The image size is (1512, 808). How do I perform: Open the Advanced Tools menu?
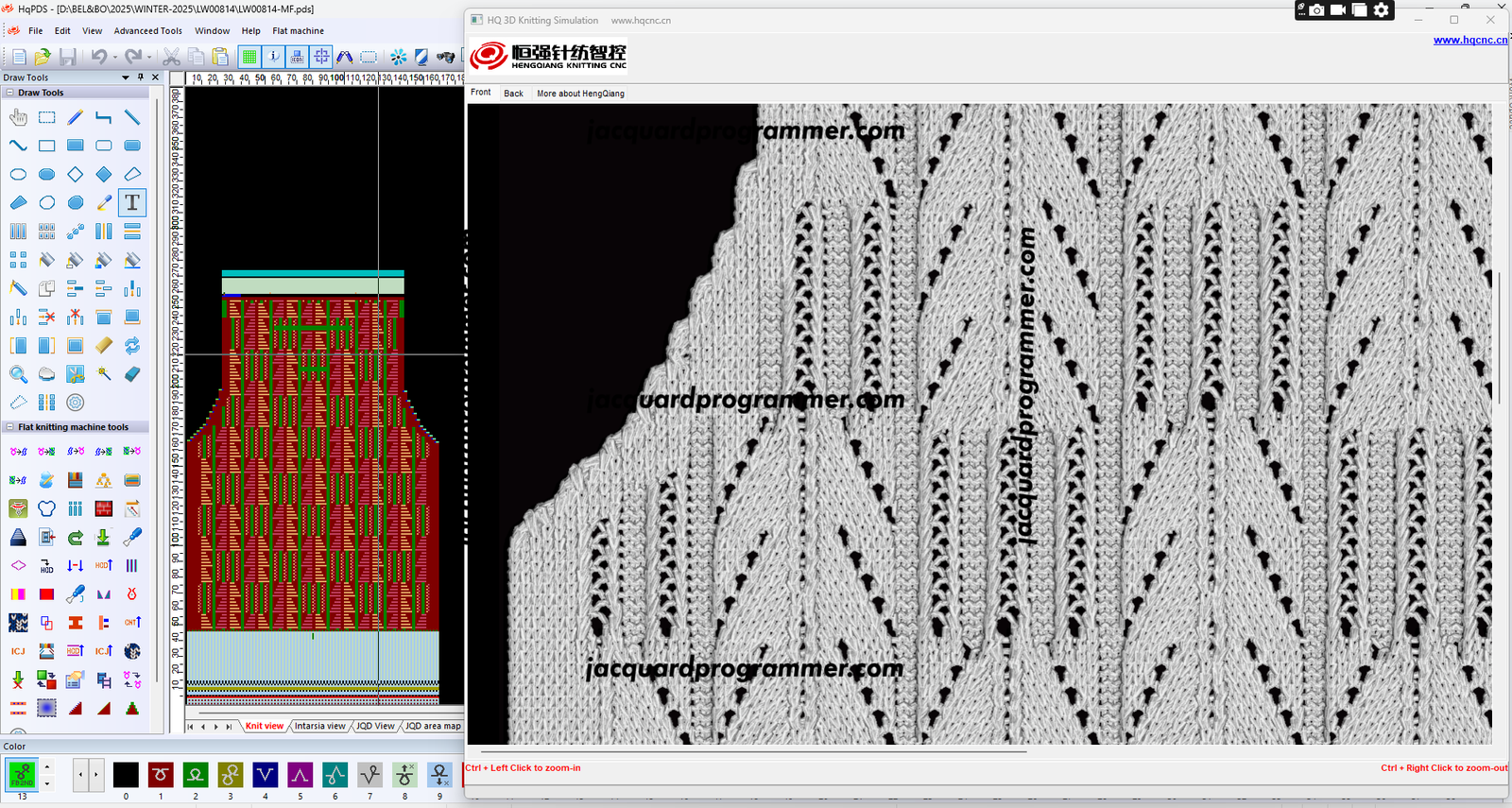point(147,30)
